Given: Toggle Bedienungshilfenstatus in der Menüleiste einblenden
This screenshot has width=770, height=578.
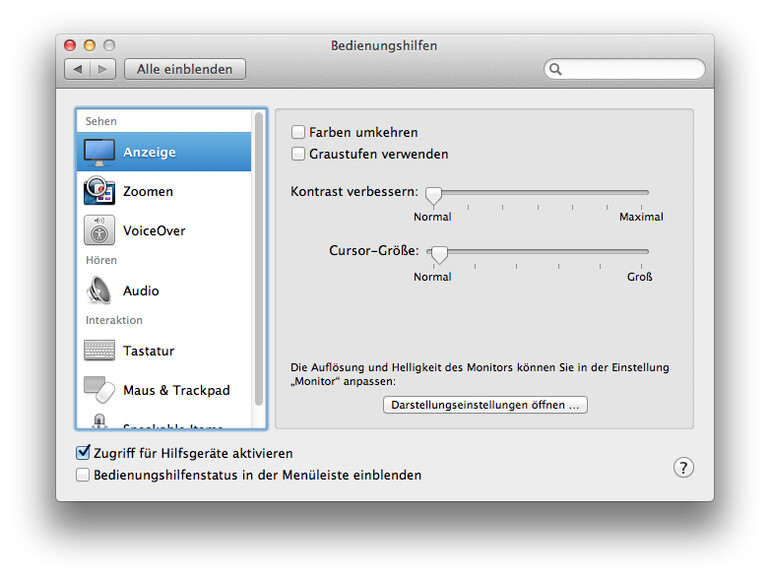Looking at the screenshot, I should [83, 475].
